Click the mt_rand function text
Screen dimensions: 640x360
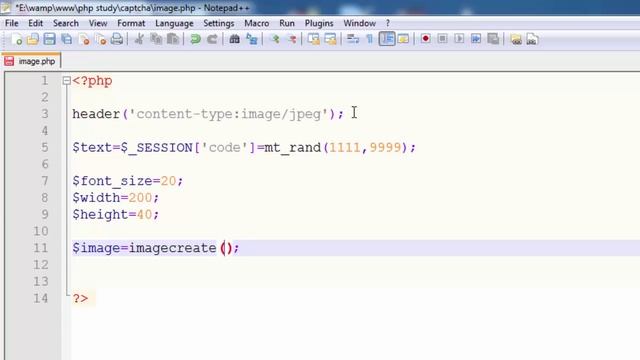coord(293,147)
